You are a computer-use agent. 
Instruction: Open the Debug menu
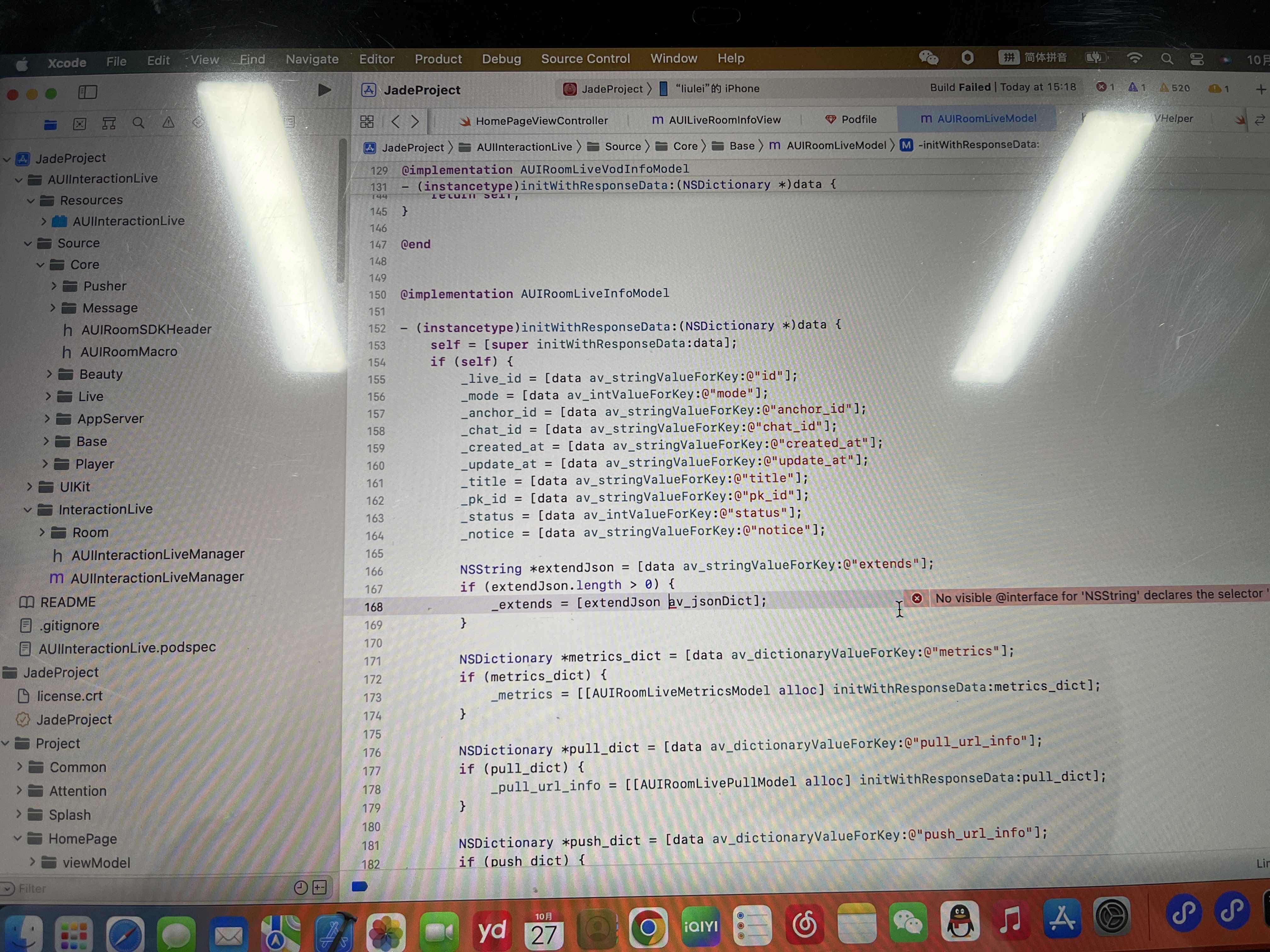point(501,59)
